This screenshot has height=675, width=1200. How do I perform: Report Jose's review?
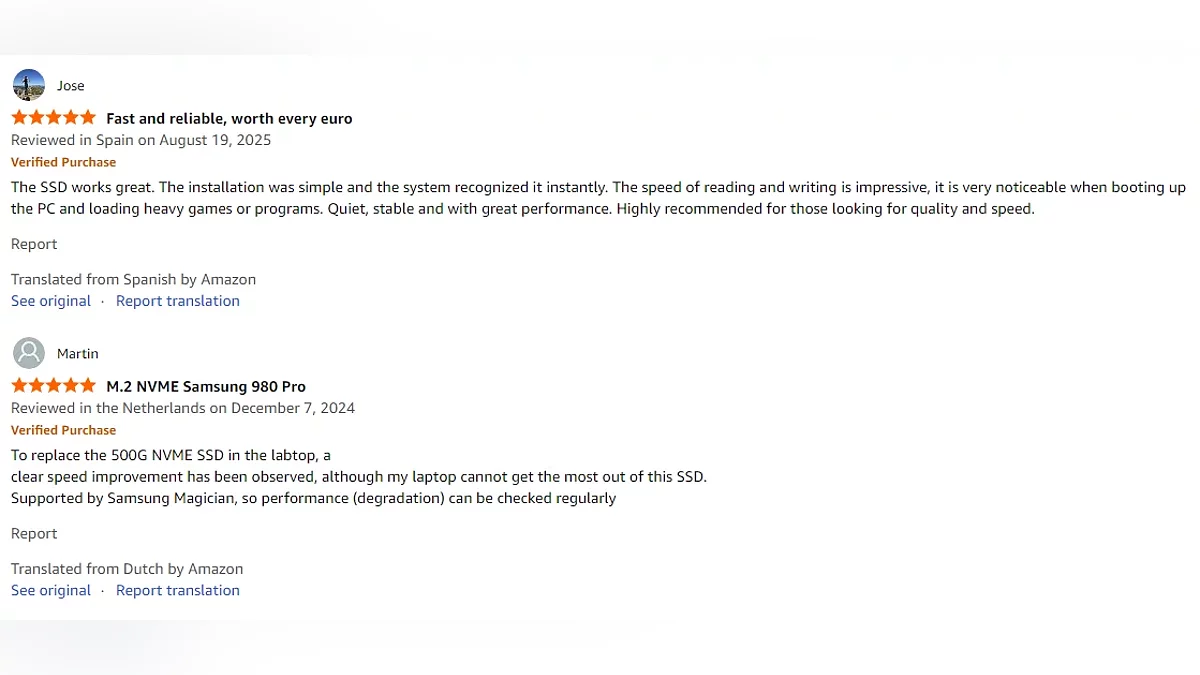point(34,244)
